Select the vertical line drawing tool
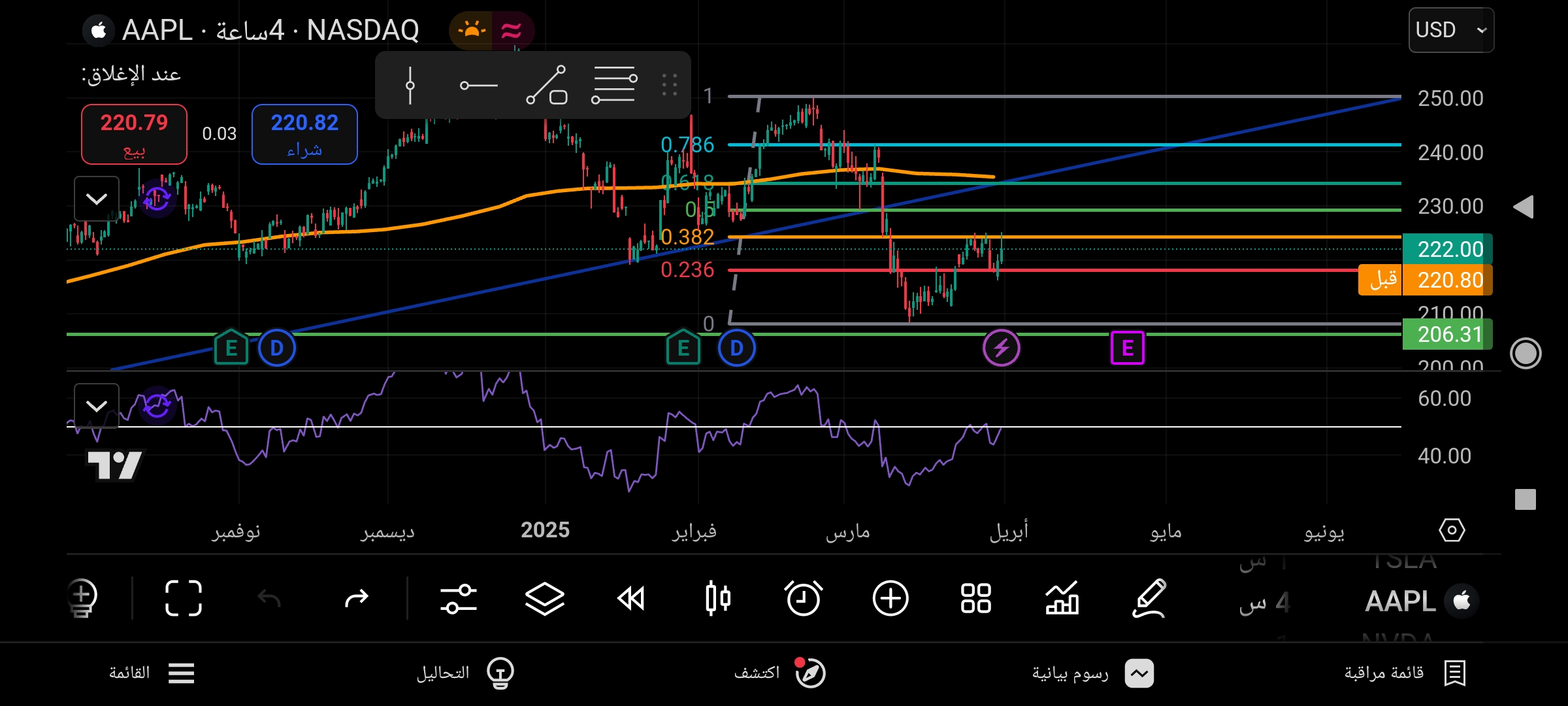 (410, 85)
